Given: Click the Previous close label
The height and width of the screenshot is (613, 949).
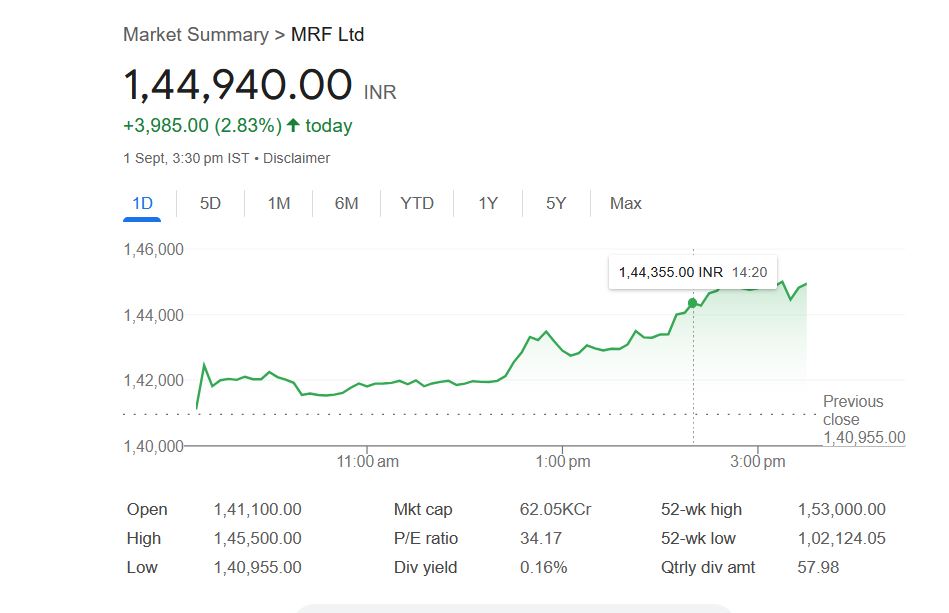Looking at the screenshot, I should (x=853, y=410).
